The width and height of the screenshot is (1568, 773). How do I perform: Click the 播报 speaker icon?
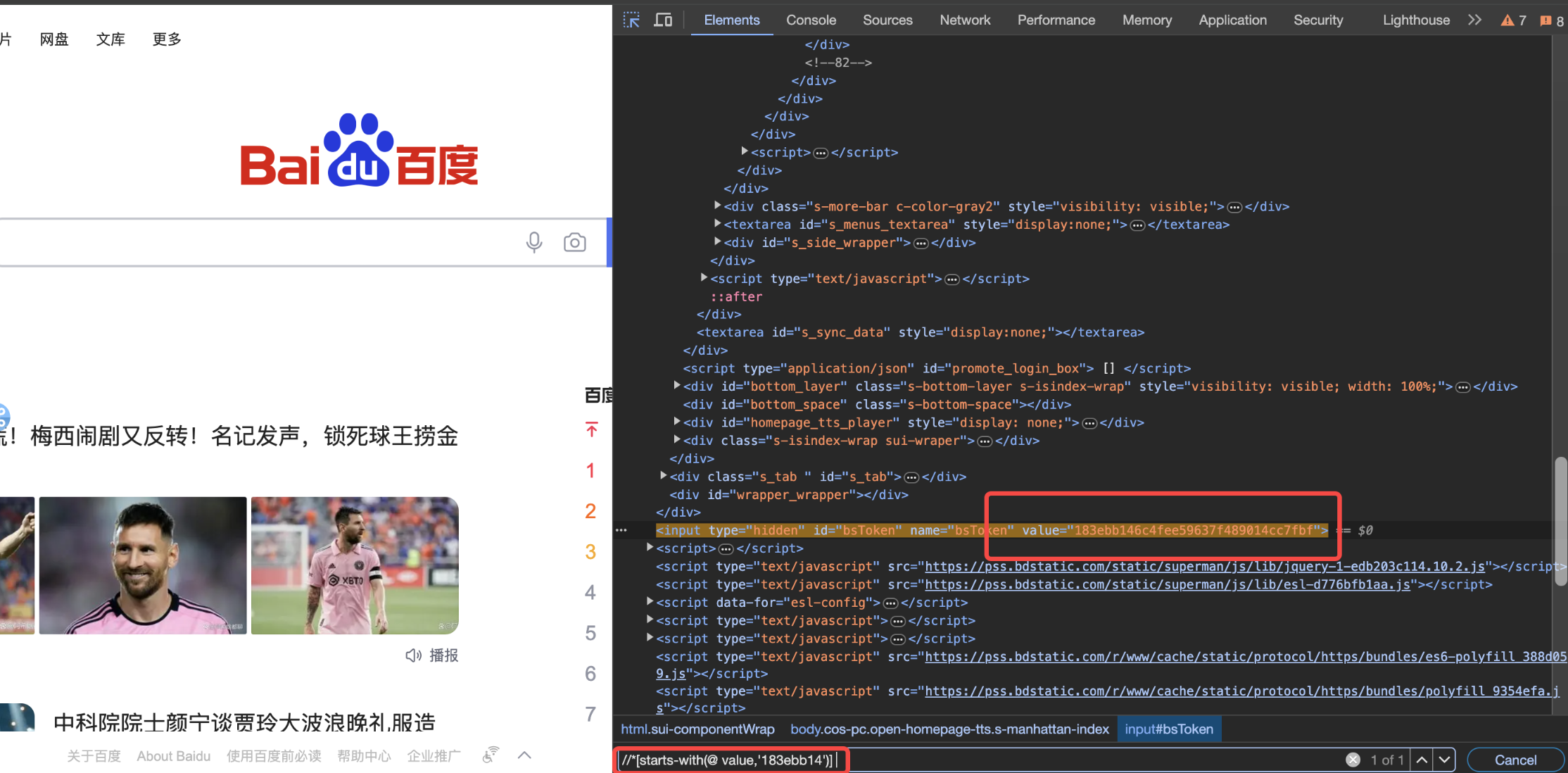[413, 655]
